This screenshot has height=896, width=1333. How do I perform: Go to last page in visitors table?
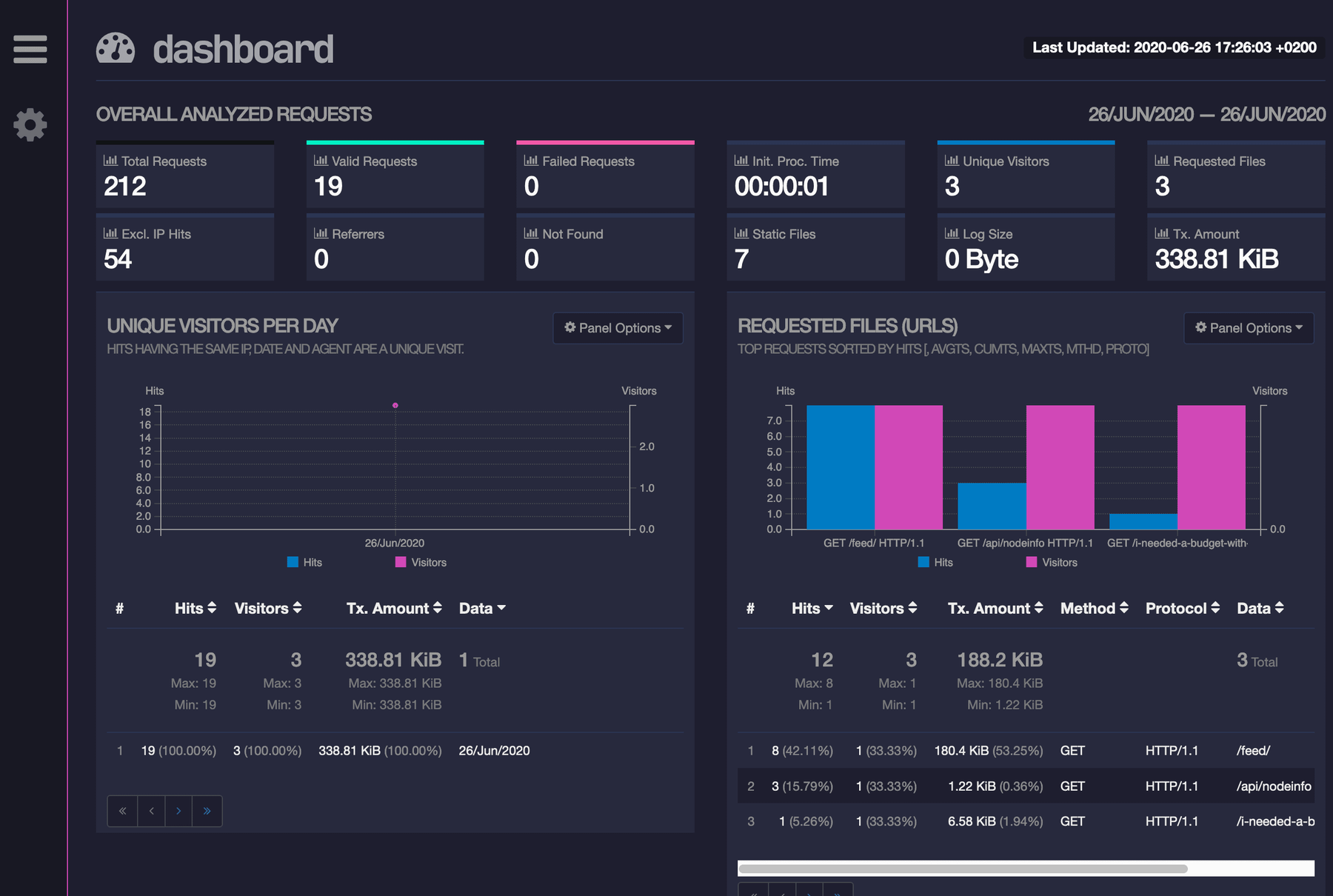coord(207,811)
